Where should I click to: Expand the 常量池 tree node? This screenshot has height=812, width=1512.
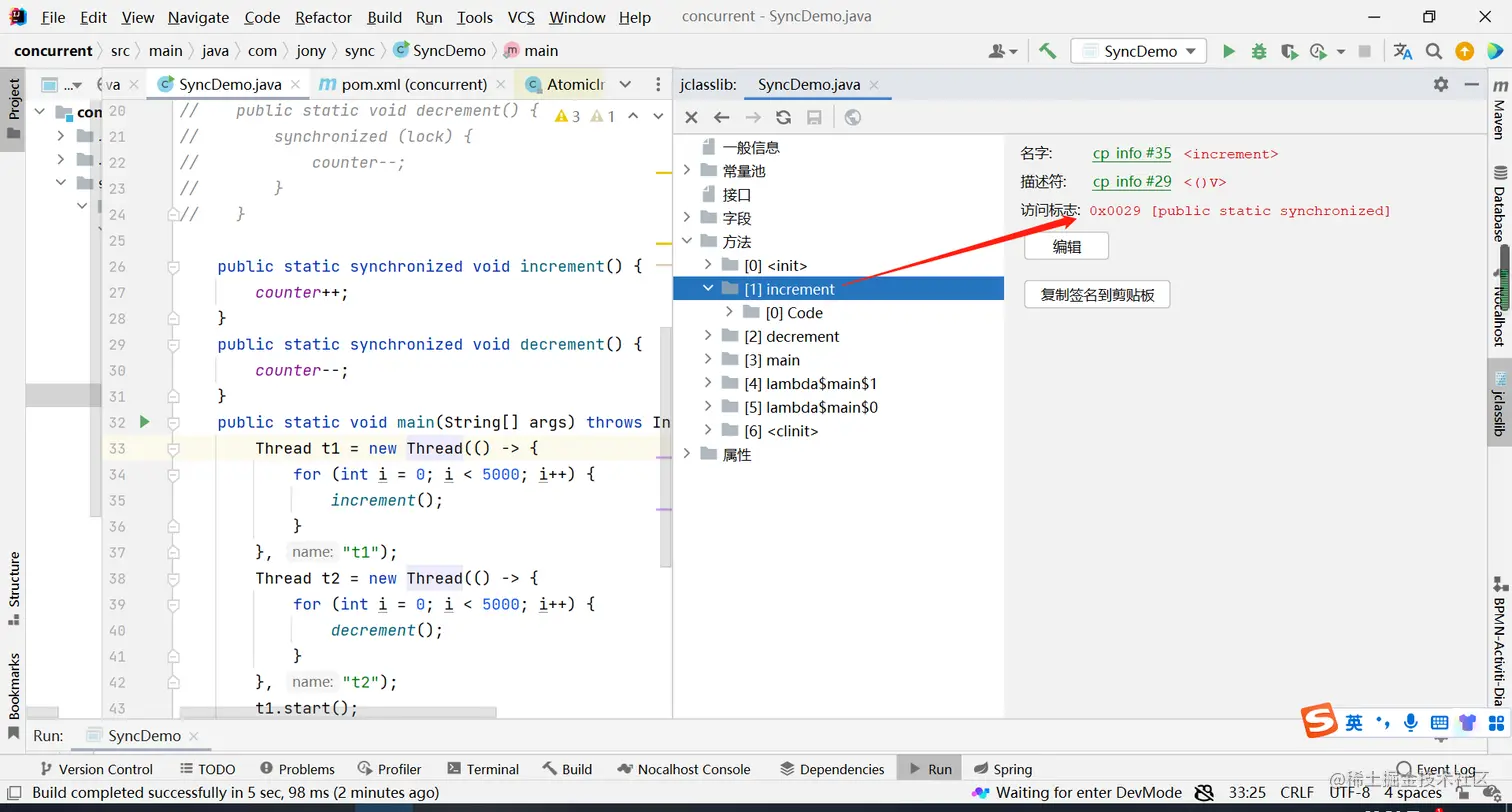click(687, 171)
